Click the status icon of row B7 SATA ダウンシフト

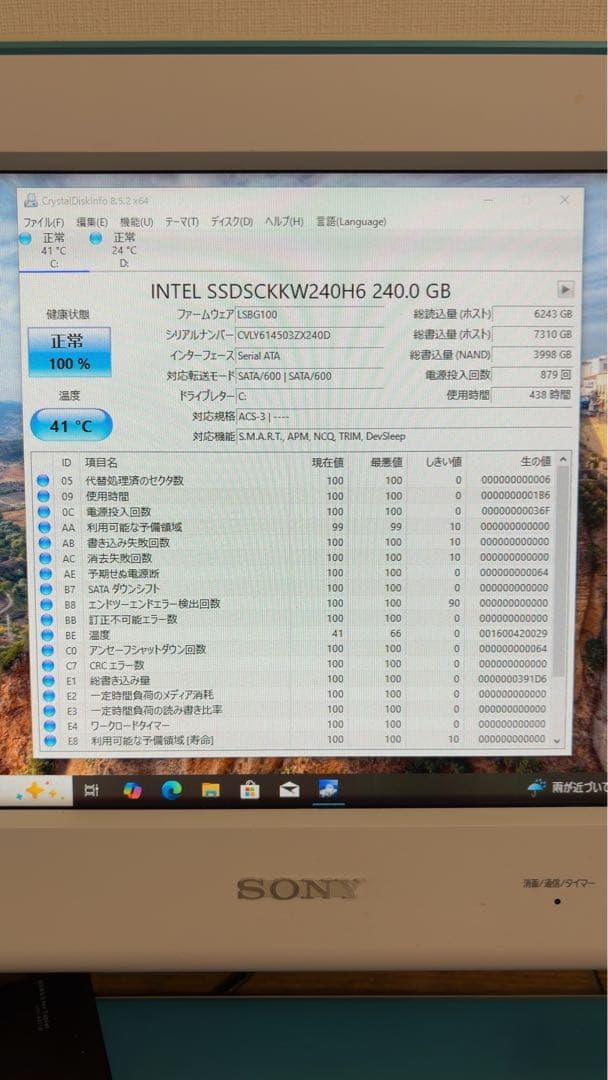(45, 589)
